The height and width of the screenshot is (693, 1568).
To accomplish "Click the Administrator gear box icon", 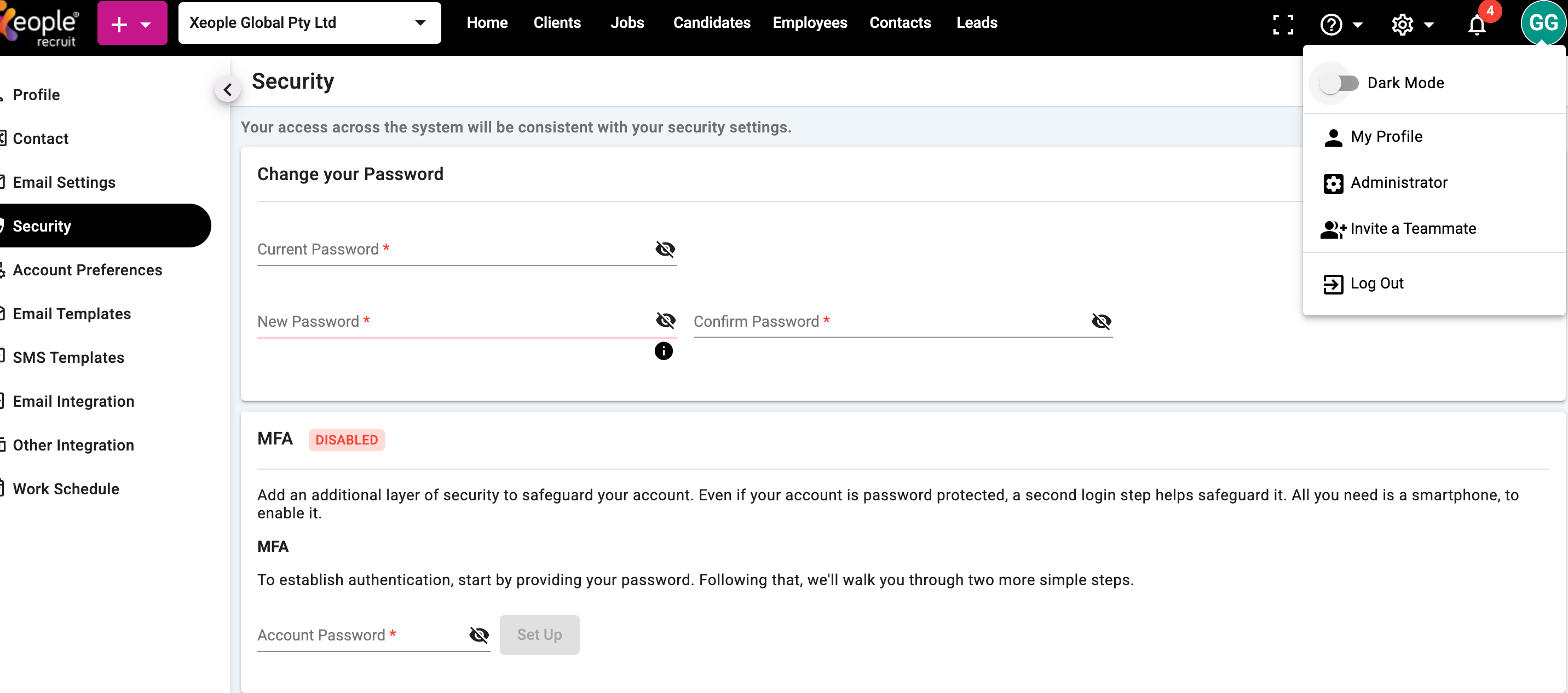I will click(x=1333, y=183).
